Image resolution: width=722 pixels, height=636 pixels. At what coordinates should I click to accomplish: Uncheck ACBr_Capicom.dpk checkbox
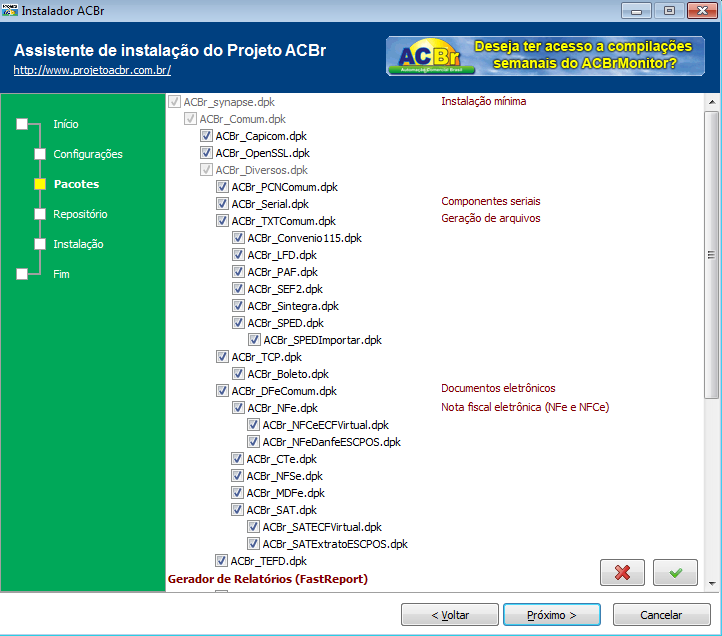(x=206, y=136)
